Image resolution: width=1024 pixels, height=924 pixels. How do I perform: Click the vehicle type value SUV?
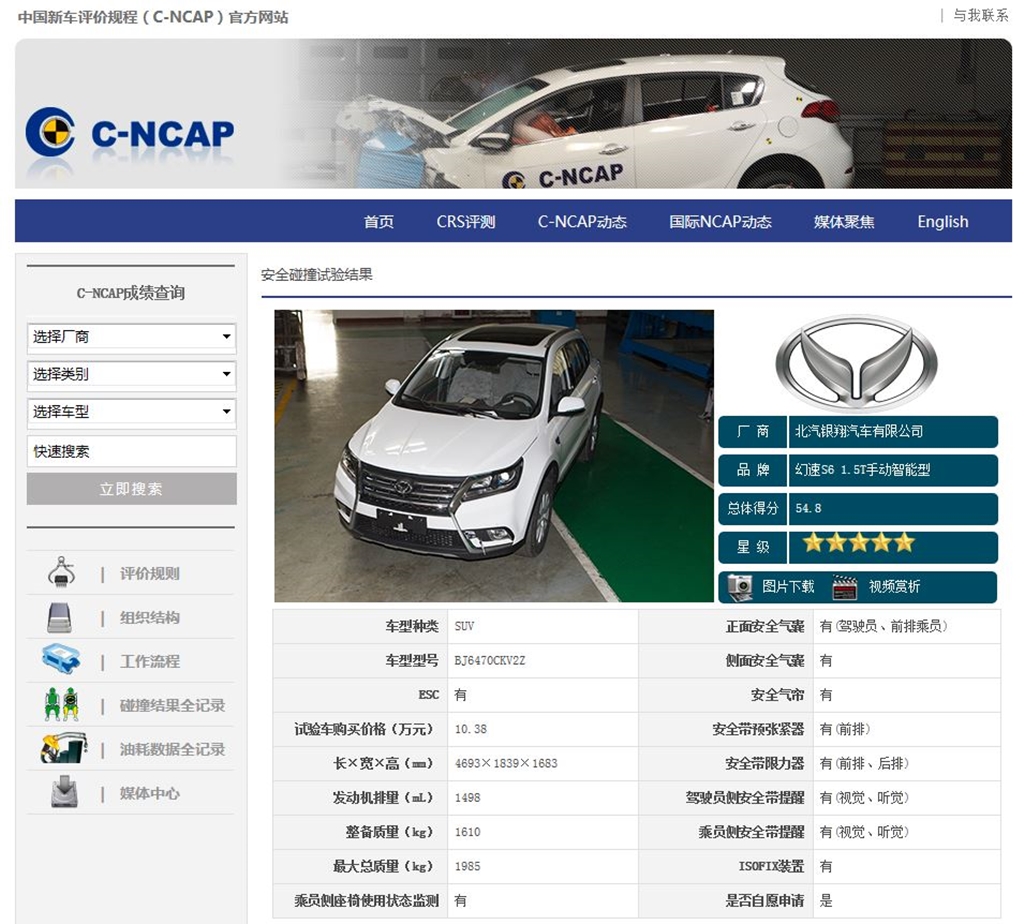464,626
